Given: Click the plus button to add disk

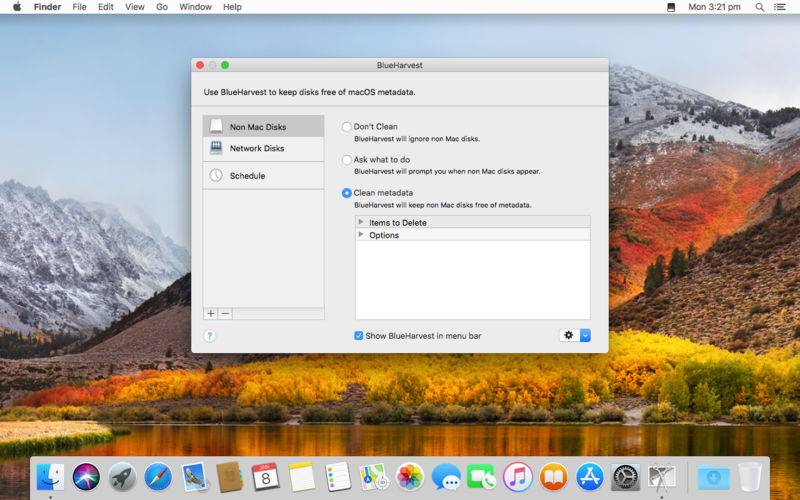Looking at the screenshot, I should click(211, 313).
